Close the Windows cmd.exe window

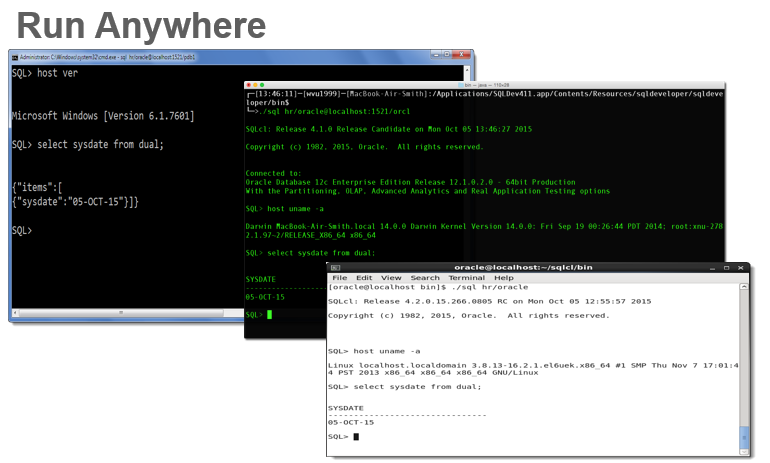click(462, 54)
